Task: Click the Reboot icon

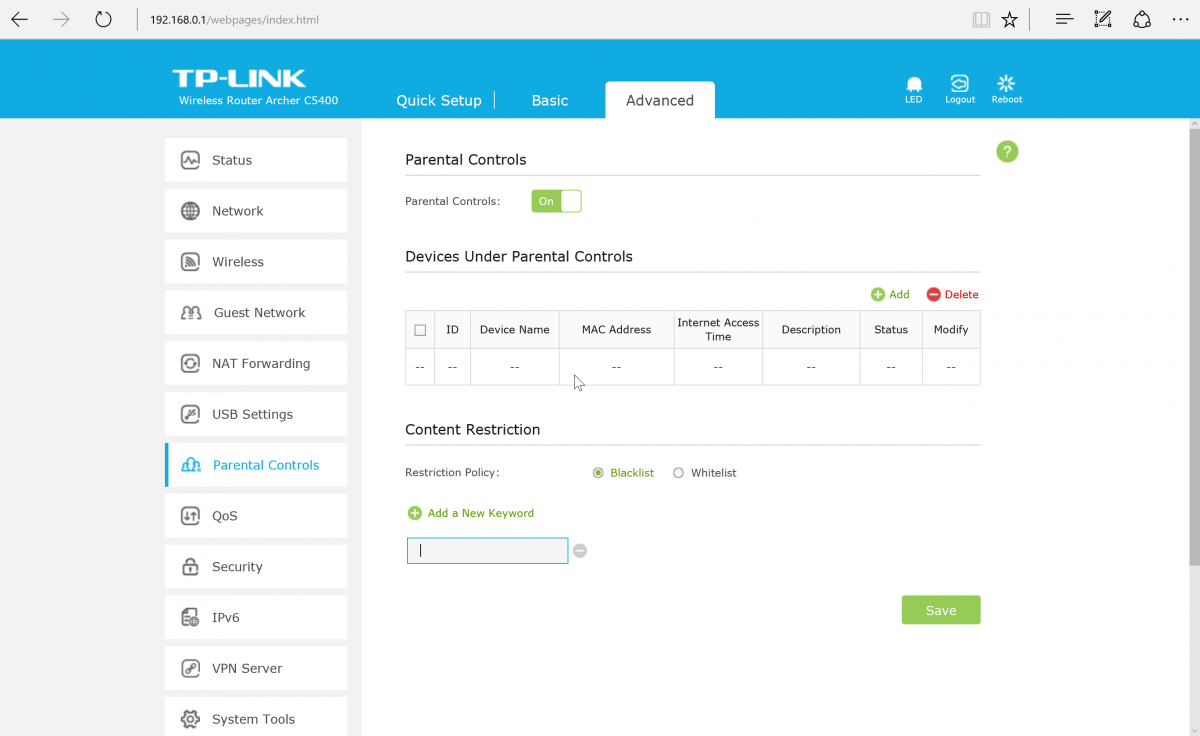Action: 1006,85
